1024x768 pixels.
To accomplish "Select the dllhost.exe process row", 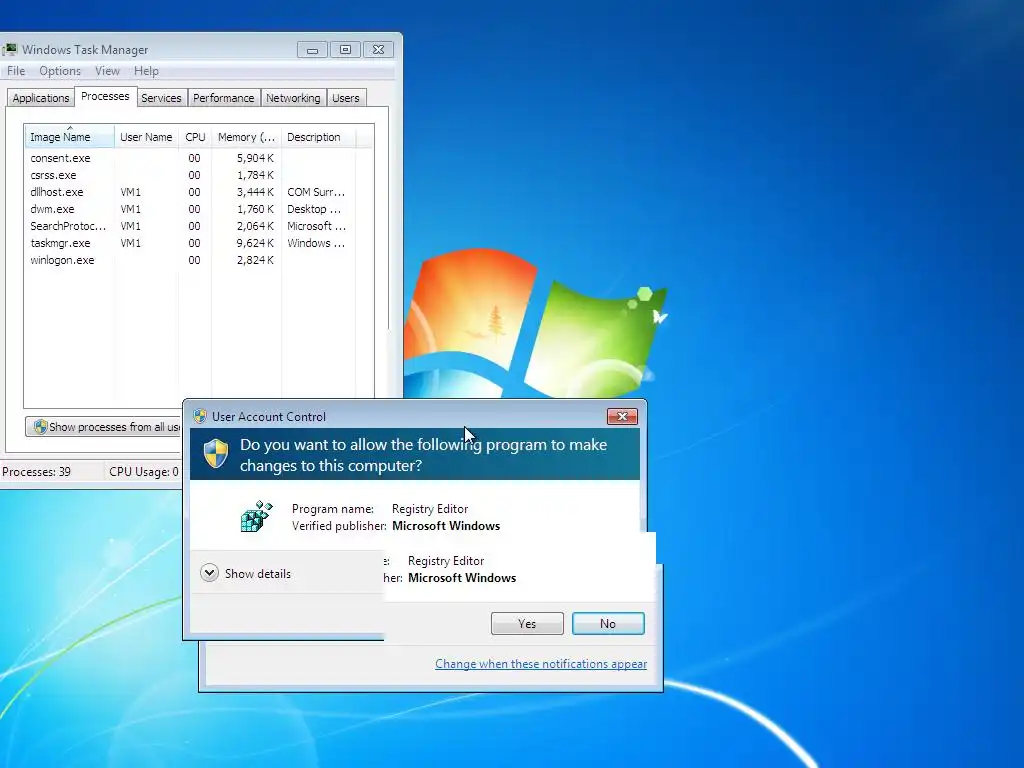I will point(199,192).
